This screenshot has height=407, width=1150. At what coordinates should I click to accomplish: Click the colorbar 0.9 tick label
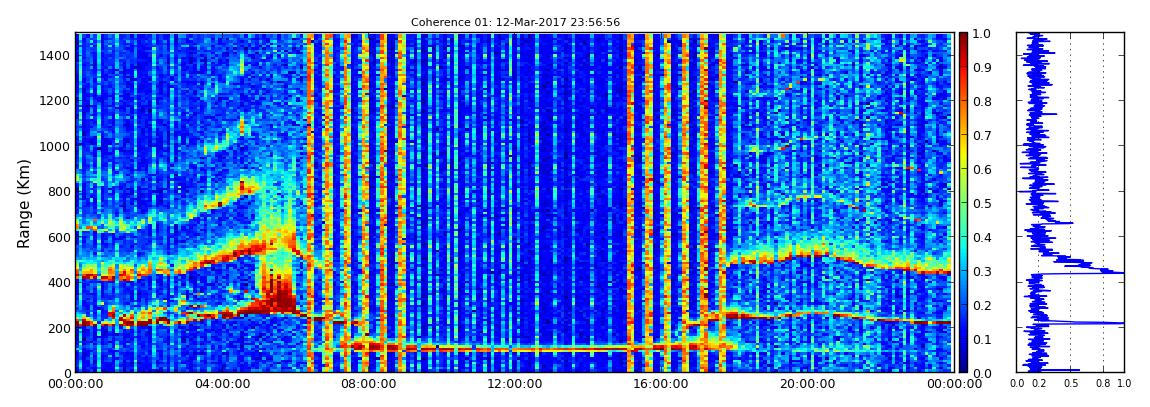[984, 67]
